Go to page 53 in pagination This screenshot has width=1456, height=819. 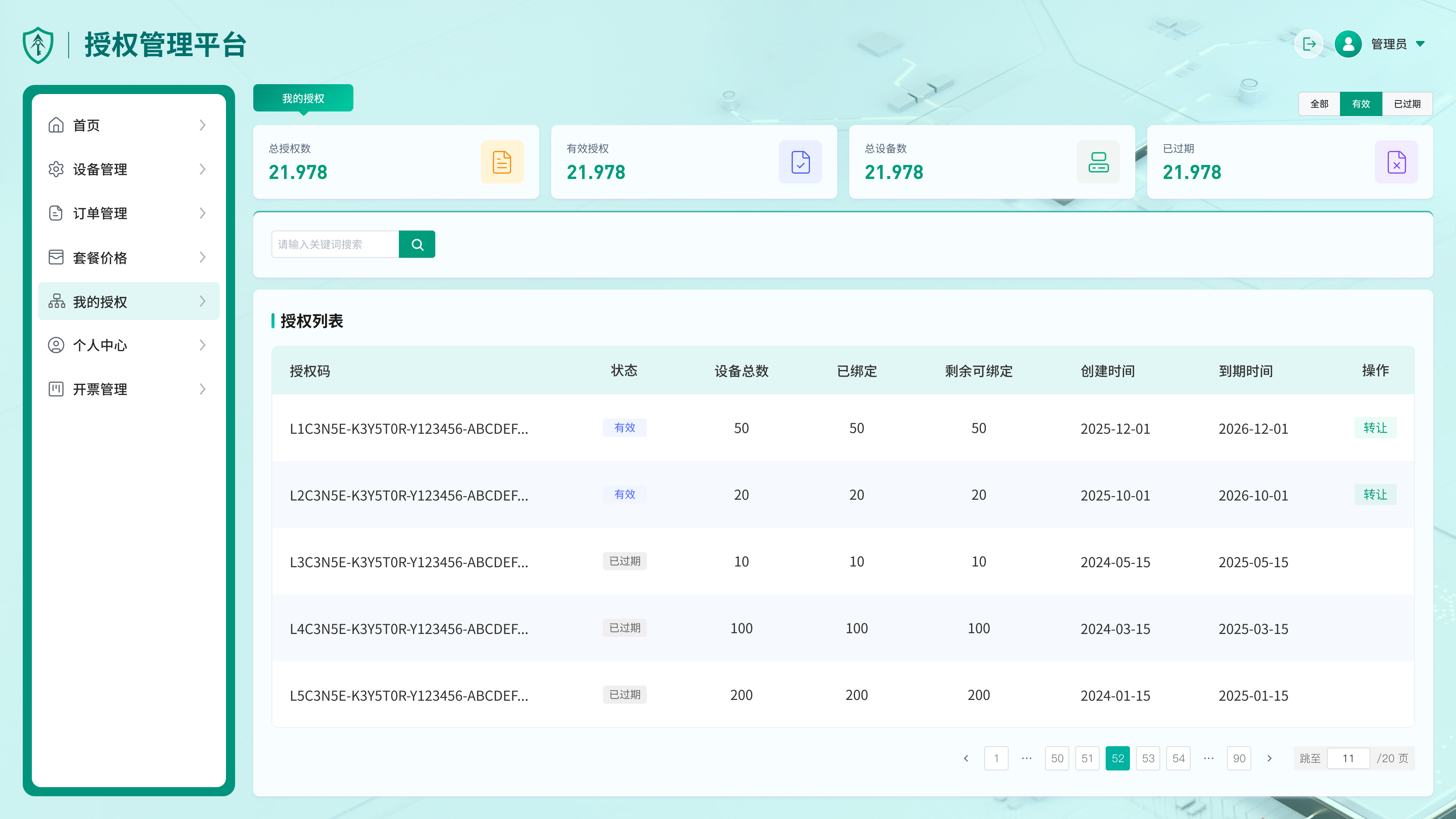[1148, 758]
